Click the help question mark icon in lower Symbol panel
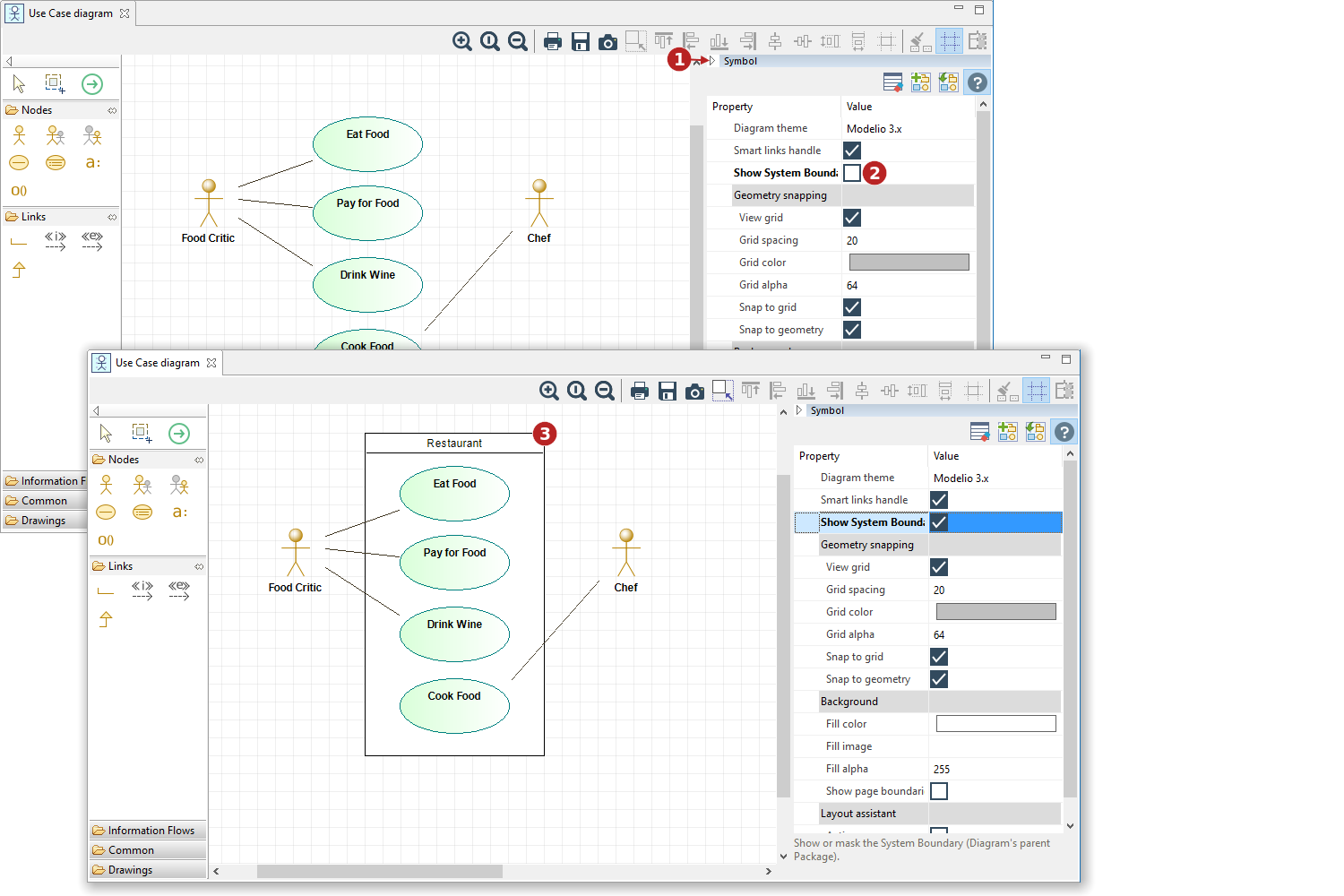The width and height of the screenshot is (1344, 896). point(1064,432)
